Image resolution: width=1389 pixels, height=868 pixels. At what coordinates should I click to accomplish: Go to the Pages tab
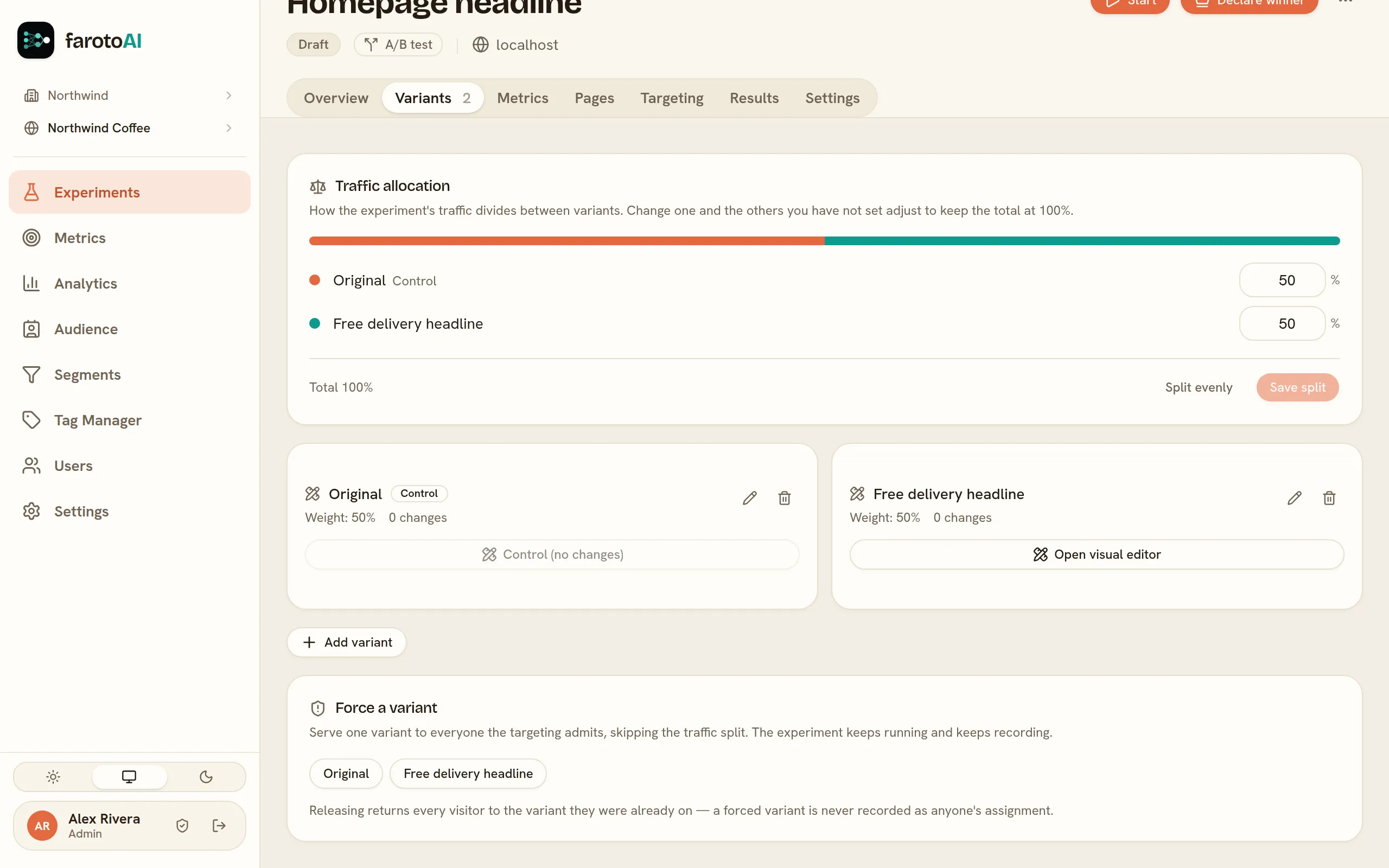pos(594,98)
